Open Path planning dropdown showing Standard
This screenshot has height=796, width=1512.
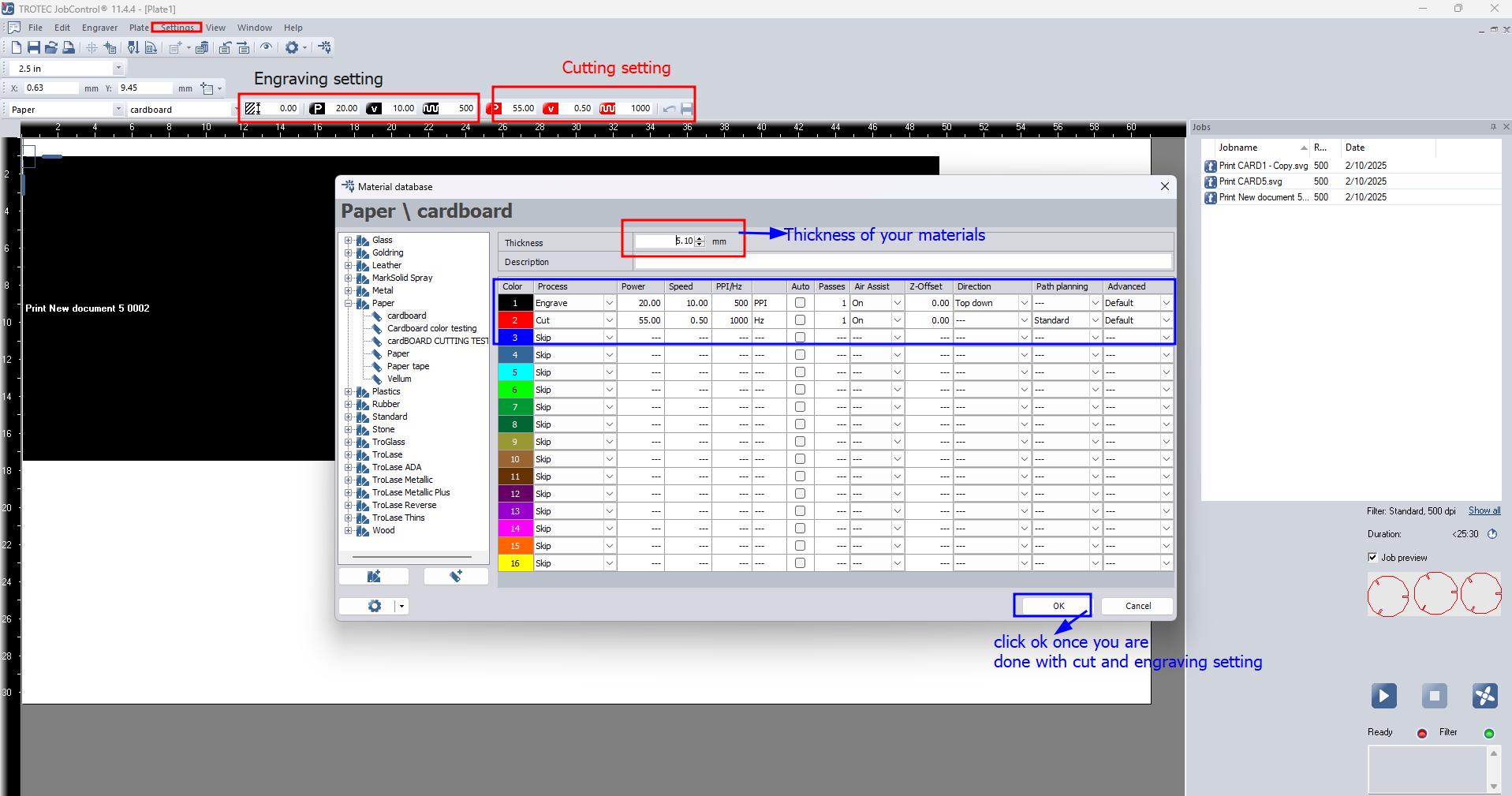1095,320
